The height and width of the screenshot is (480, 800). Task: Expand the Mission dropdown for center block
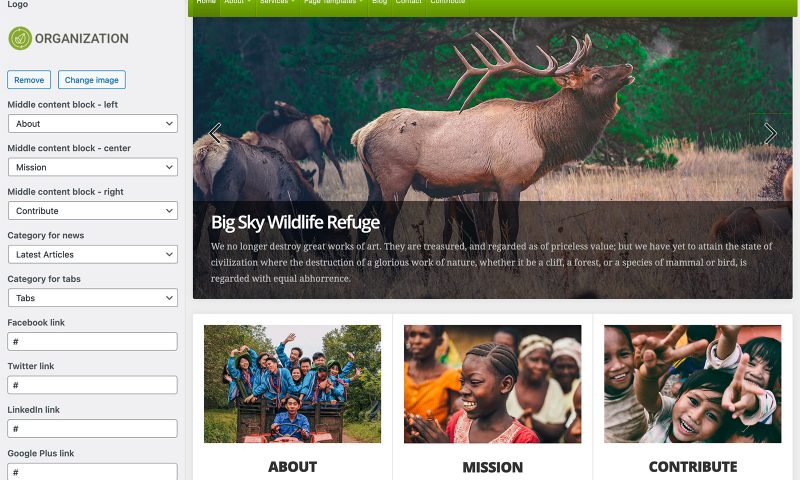[x=93, y=167]
